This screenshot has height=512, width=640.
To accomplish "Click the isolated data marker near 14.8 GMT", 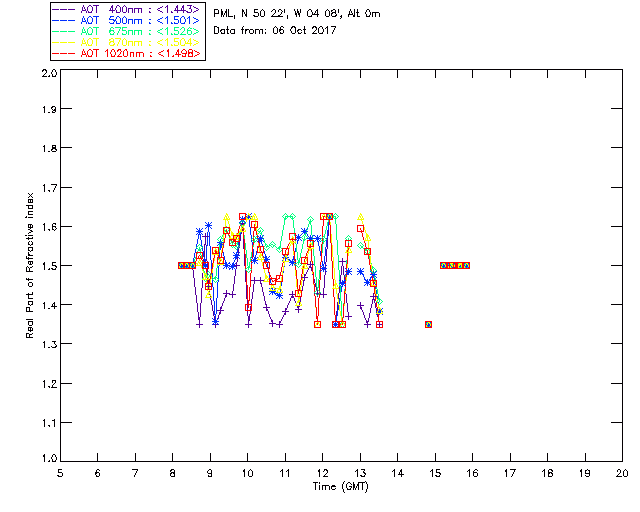I will coord(428,325).
